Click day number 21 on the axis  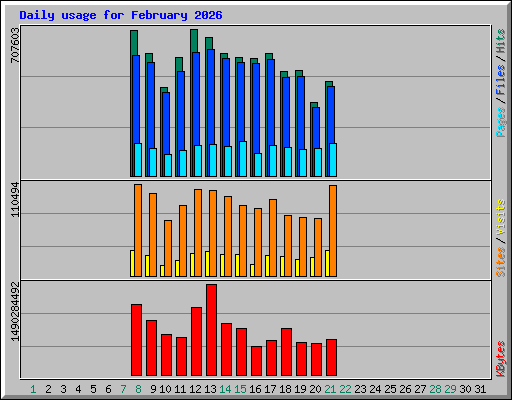point(330,389)
